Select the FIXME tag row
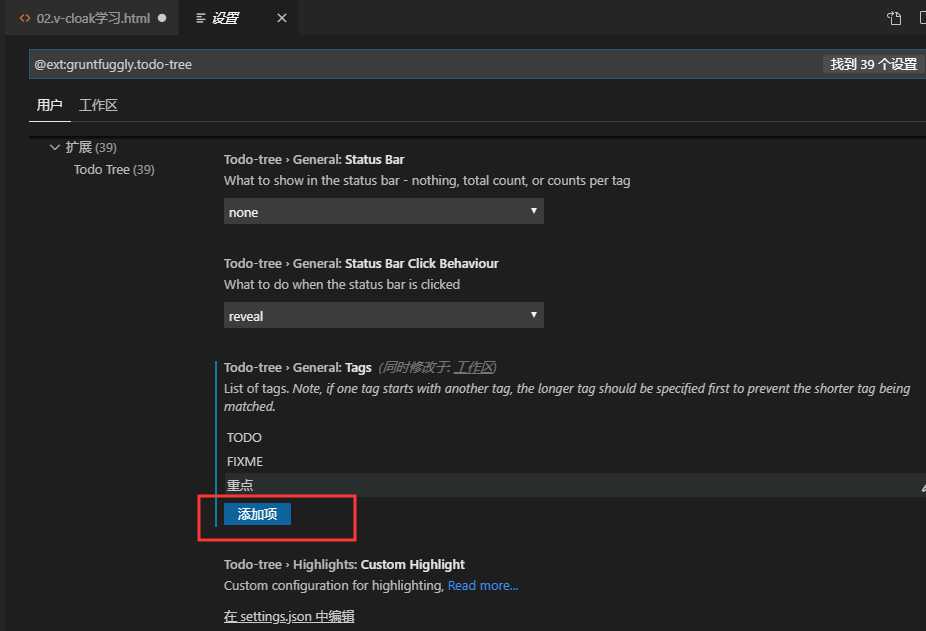The width and height of the screenshot is (926, 631). (575, 461)
